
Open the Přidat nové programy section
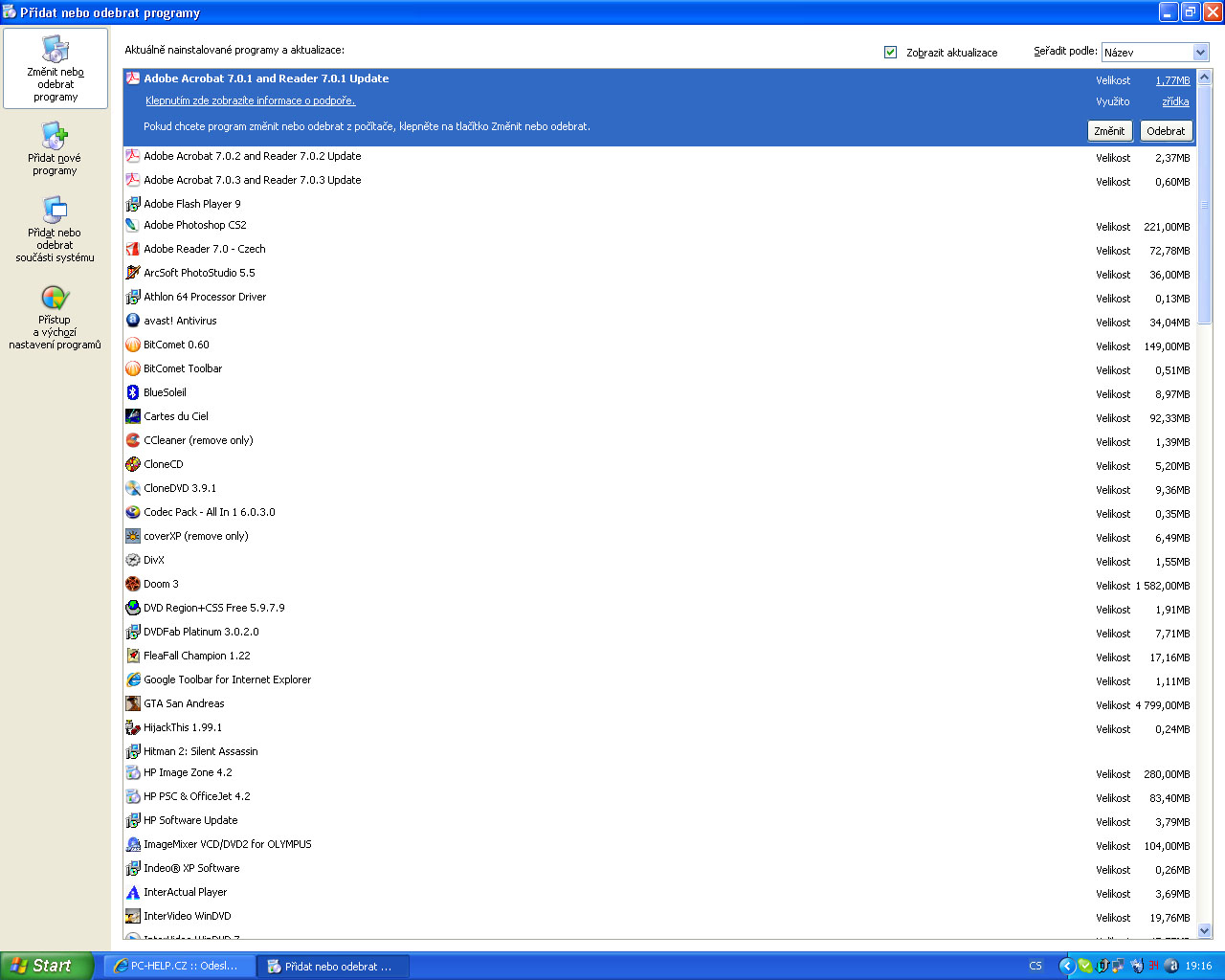55,149
